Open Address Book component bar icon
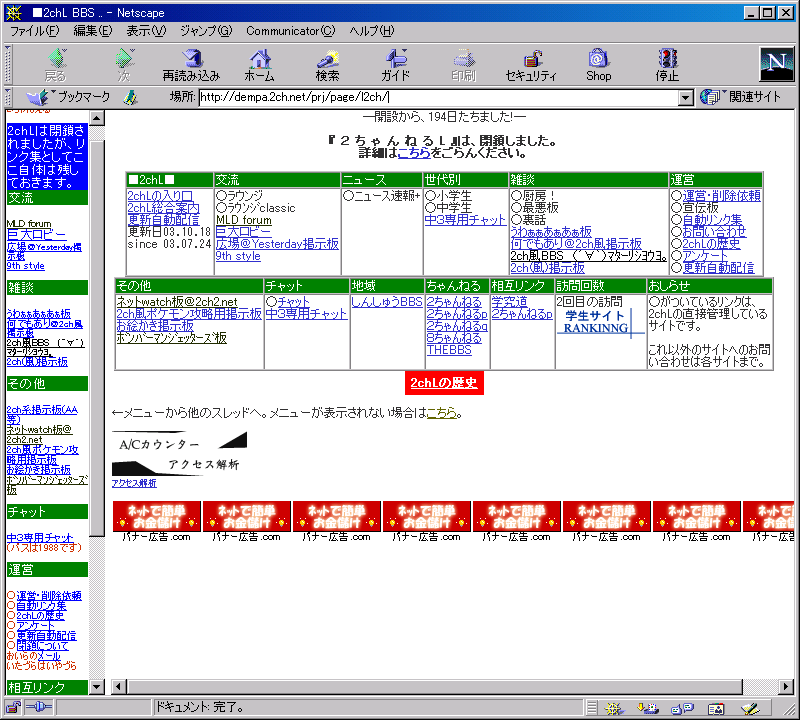800x720 pixels. [x=716, y=708]
